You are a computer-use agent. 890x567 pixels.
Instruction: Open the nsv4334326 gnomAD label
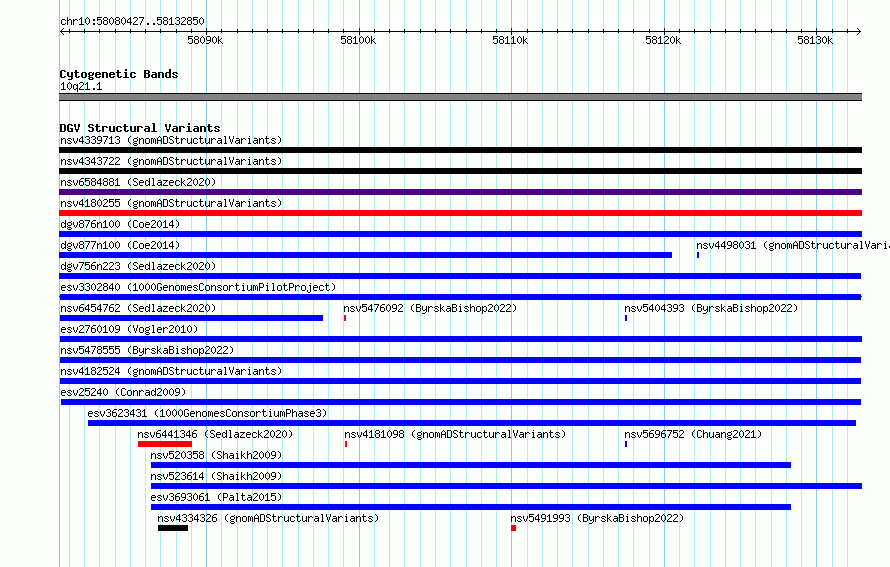tap(268, 518)
